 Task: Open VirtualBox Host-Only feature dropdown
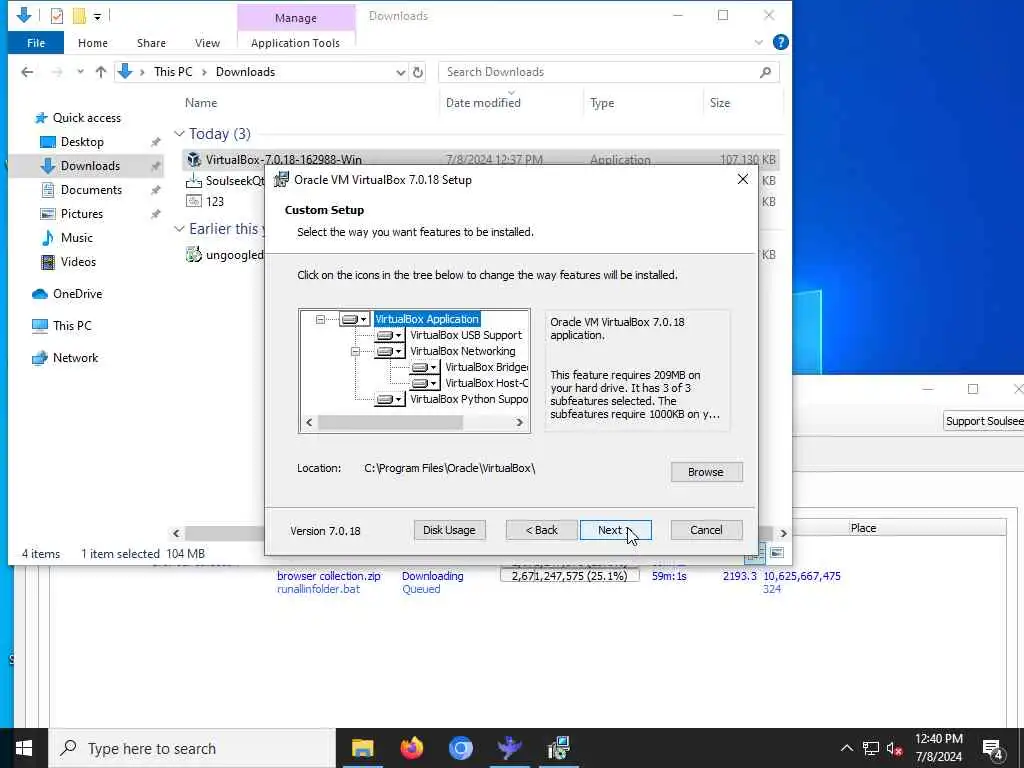tap(425, 383)
